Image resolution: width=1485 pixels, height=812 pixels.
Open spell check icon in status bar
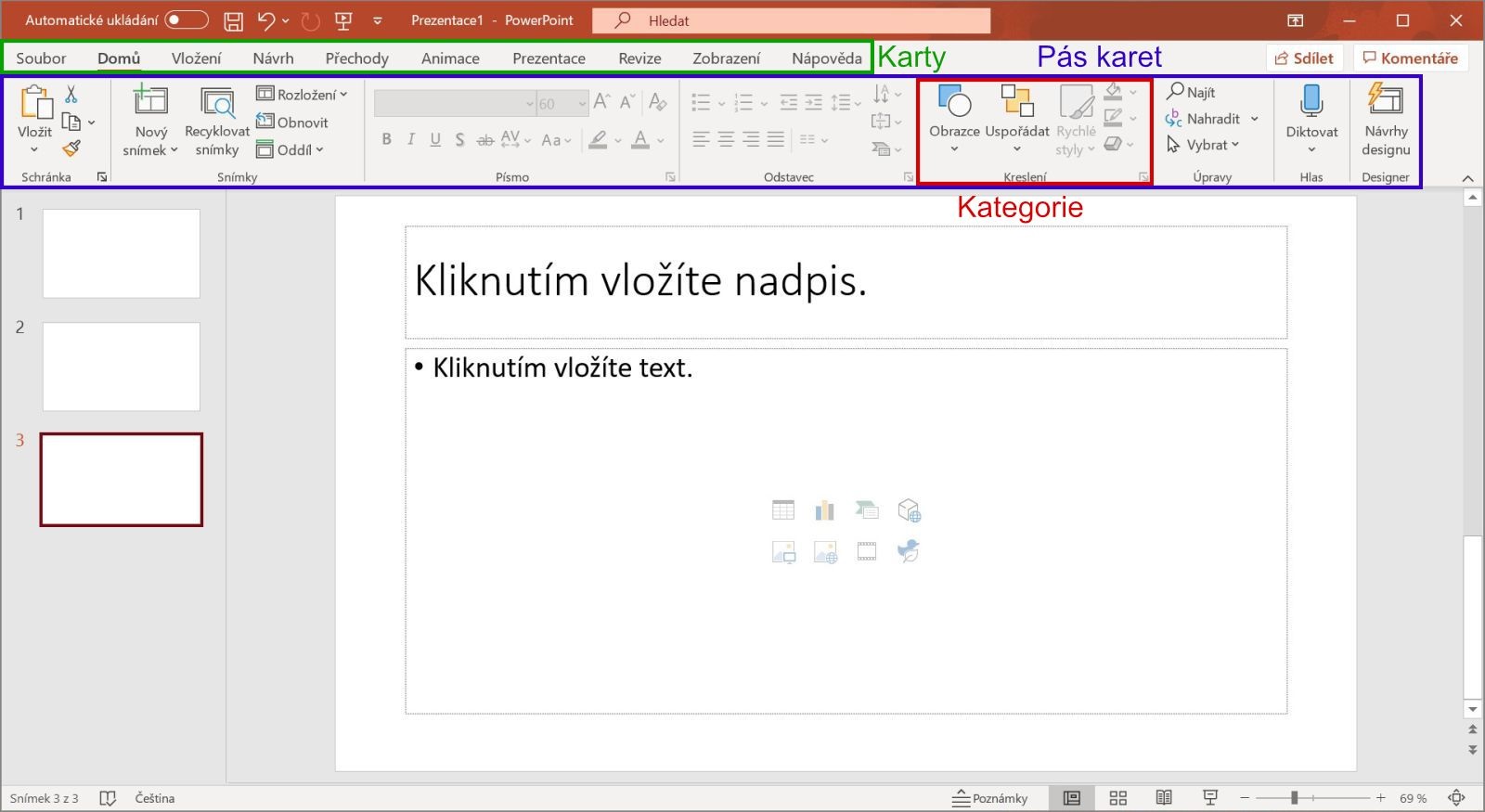pyautogui.click(x=108, y=798)
